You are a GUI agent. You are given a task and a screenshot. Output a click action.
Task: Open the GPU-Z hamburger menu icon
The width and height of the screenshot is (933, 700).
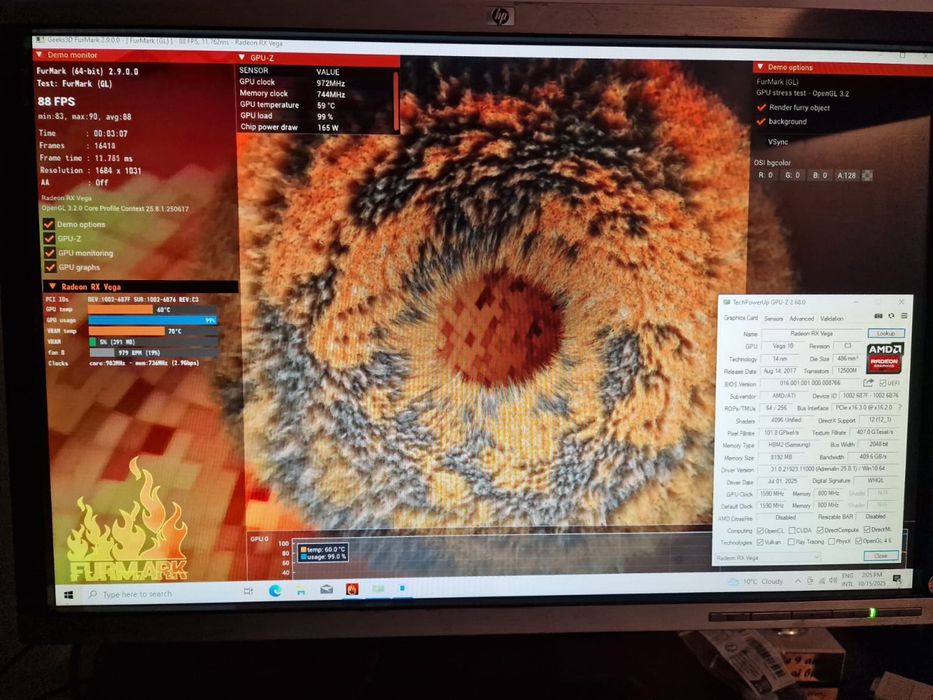904,315
